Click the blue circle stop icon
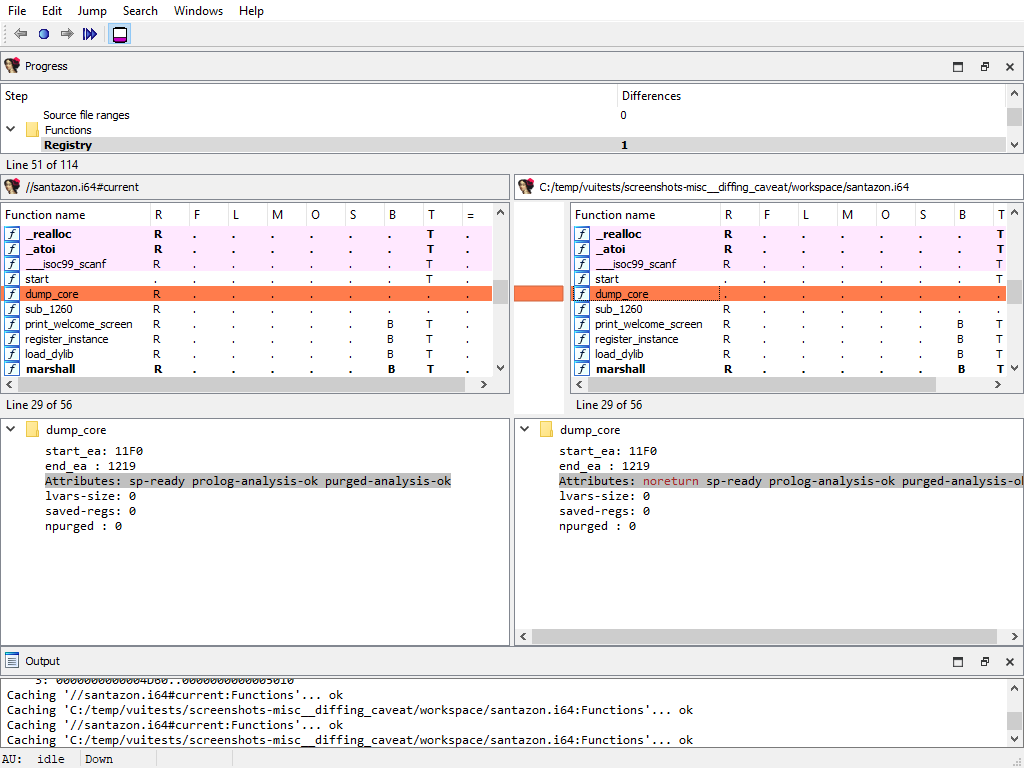The height and width of the screenshot is (768, 1024). coord(44,34)
